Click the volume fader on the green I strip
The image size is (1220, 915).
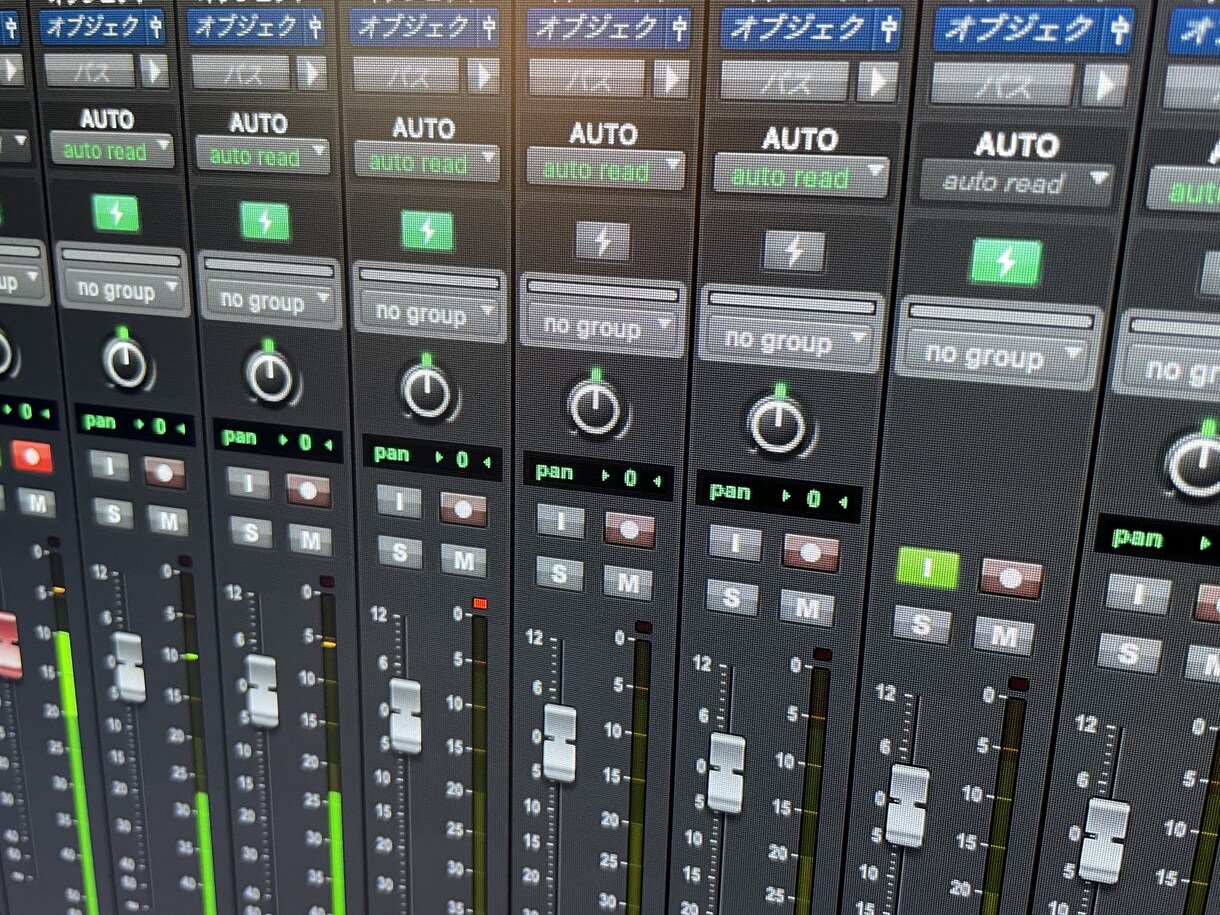[x=907, y=805]
